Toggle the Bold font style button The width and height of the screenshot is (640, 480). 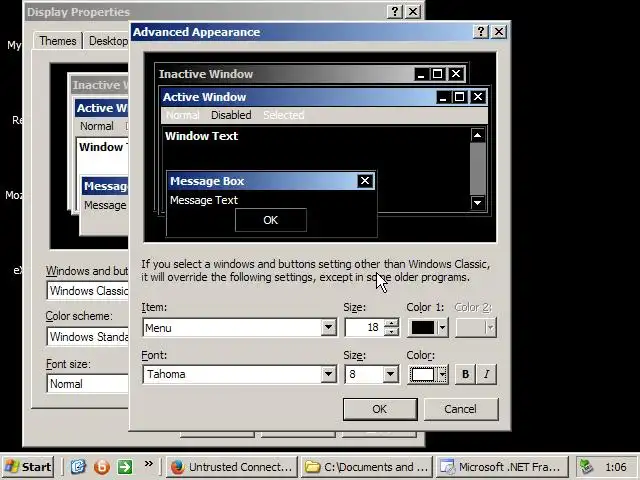coord(465,374)
